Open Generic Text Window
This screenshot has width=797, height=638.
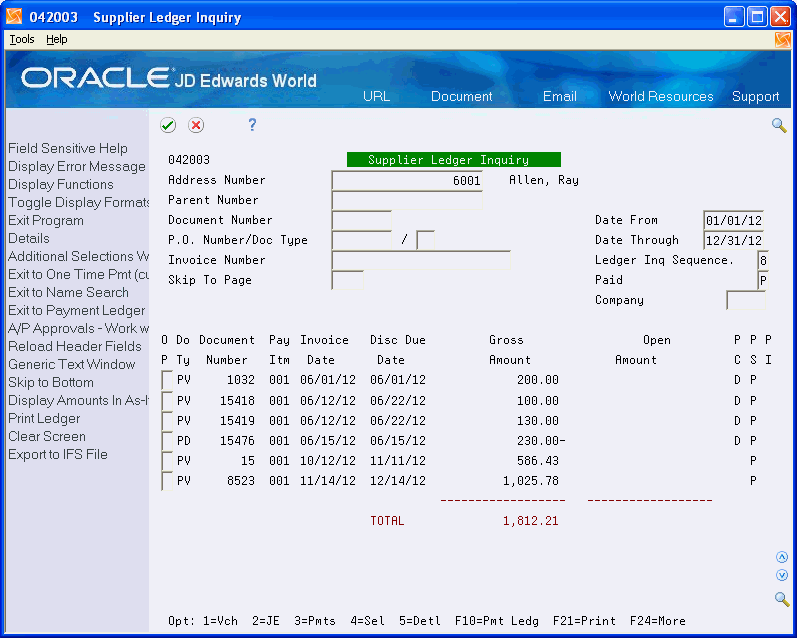point(72,364)
